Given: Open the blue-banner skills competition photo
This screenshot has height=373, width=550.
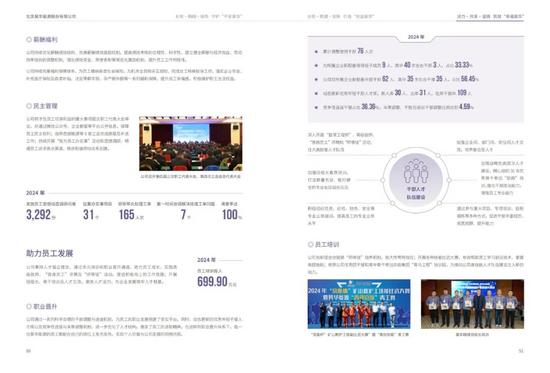Looking at the screenshot, I should point(359,304).
